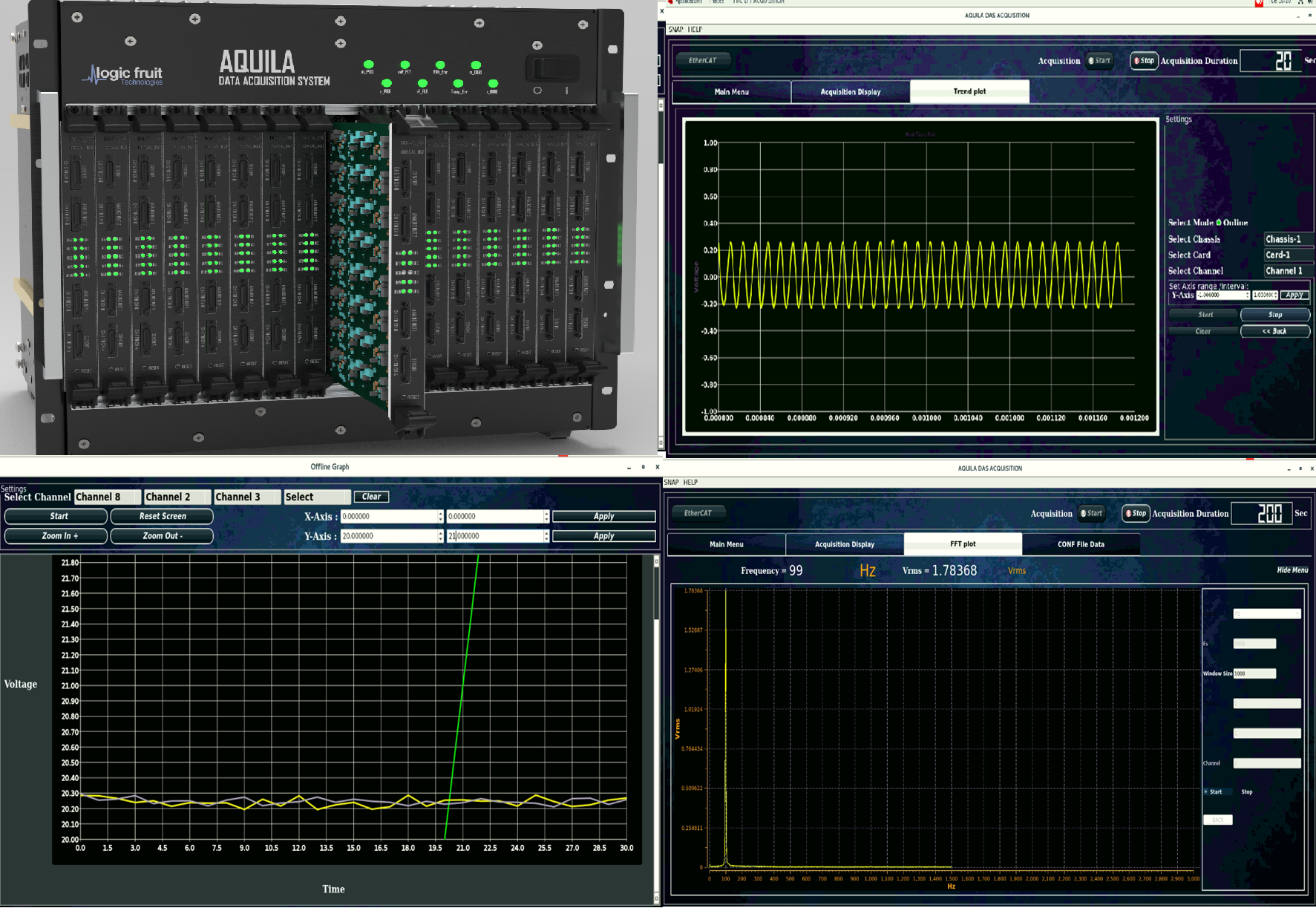This screenshot has width=1316, height=908.
Task: Click Y-Axis maximum field in Trend plot settings
Action: [x=1266, y=295]
